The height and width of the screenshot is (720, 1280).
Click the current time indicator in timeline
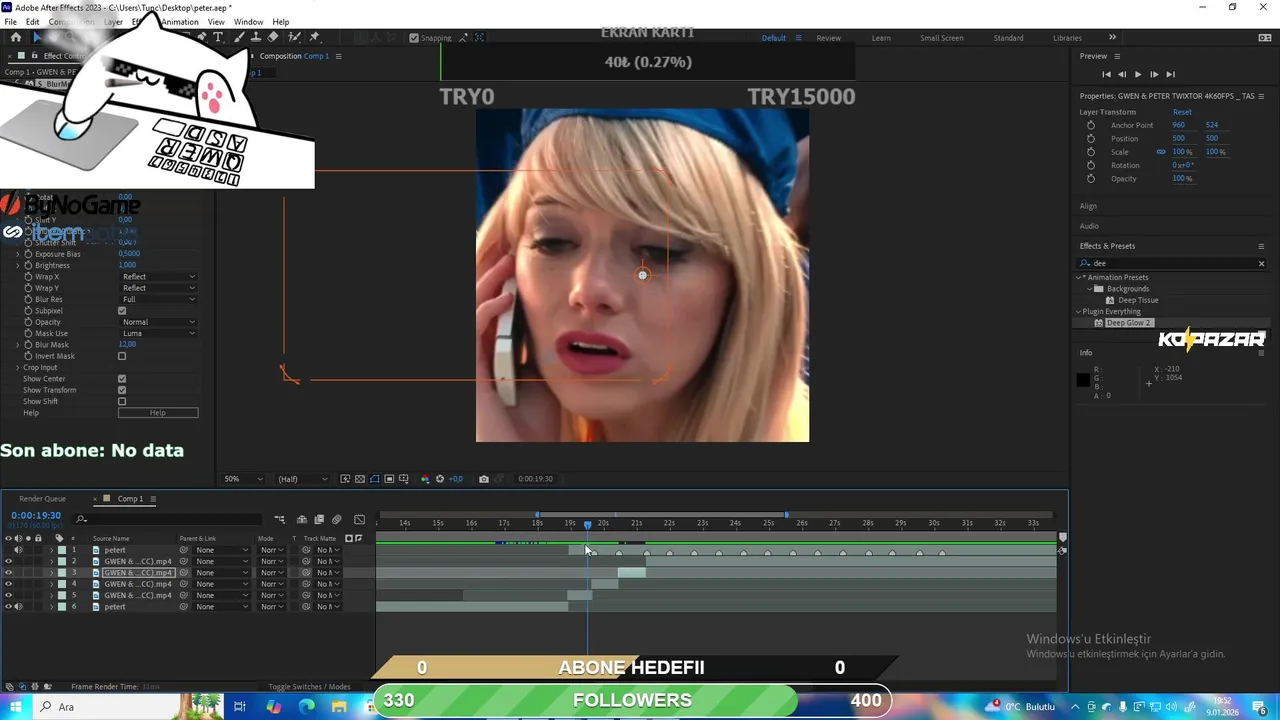coord(587,524)
